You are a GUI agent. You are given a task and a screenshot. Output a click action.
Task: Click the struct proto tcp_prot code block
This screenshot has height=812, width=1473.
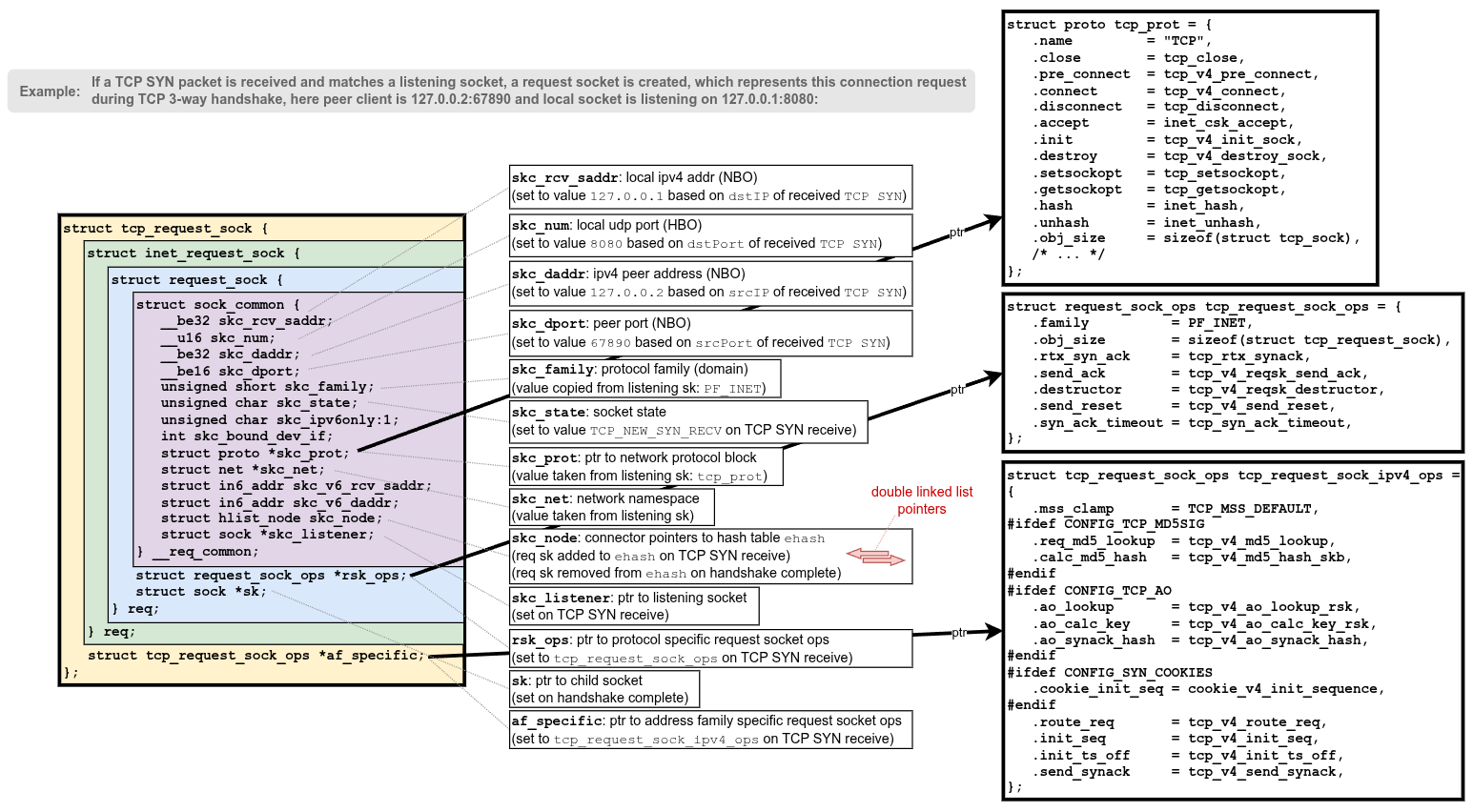coord(1190,148)
